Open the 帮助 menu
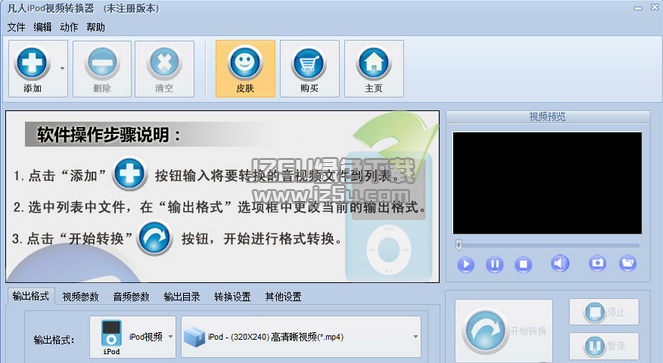The width and height of the screenshot is (663, 363). [96, 27]
